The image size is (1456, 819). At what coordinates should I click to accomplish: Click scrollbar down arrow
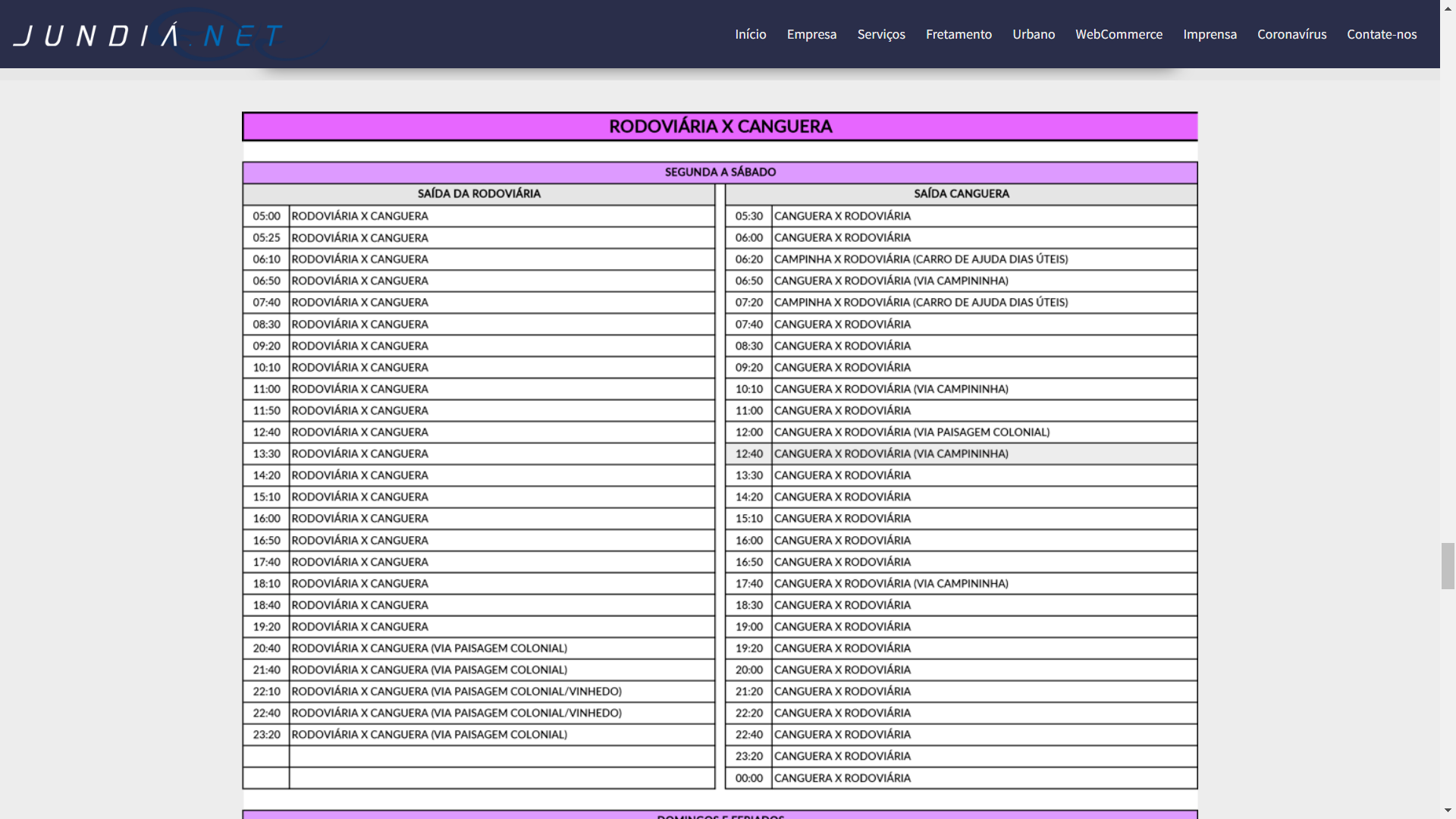(x=1448, y=811)
